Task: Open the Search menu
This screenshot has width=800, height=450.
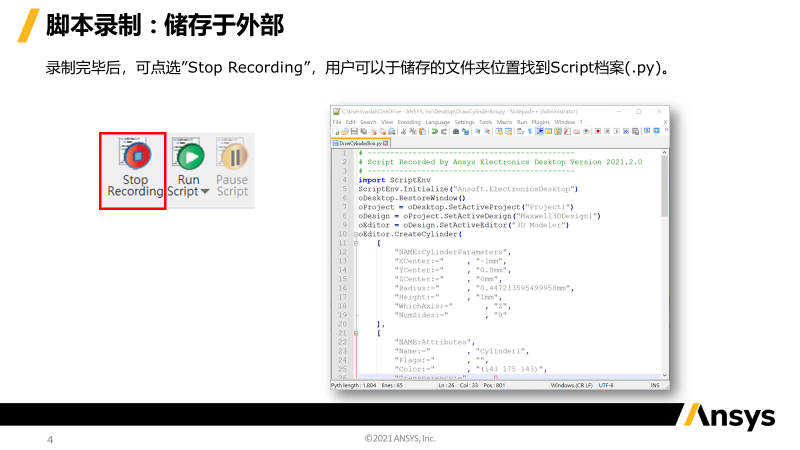Action: pyautogui.click(x=368, y=122)
